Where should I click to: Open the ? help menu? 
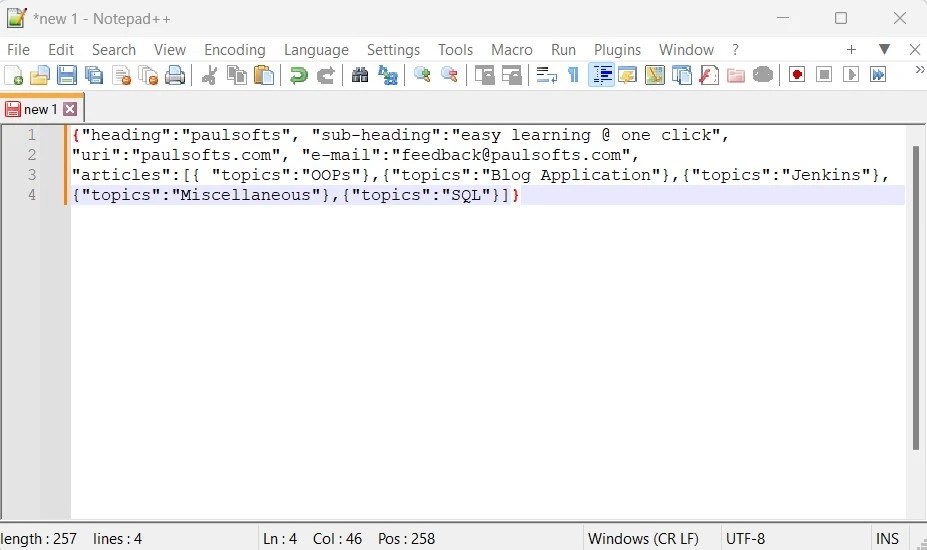pos(735,50)
